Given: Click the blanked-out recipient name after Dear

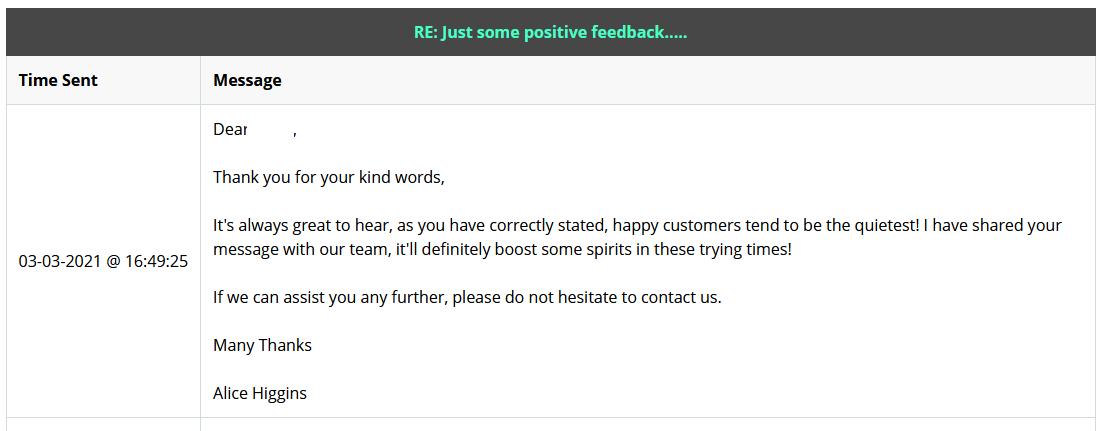Looking at the screenshot, I should (x=271, y=129).
